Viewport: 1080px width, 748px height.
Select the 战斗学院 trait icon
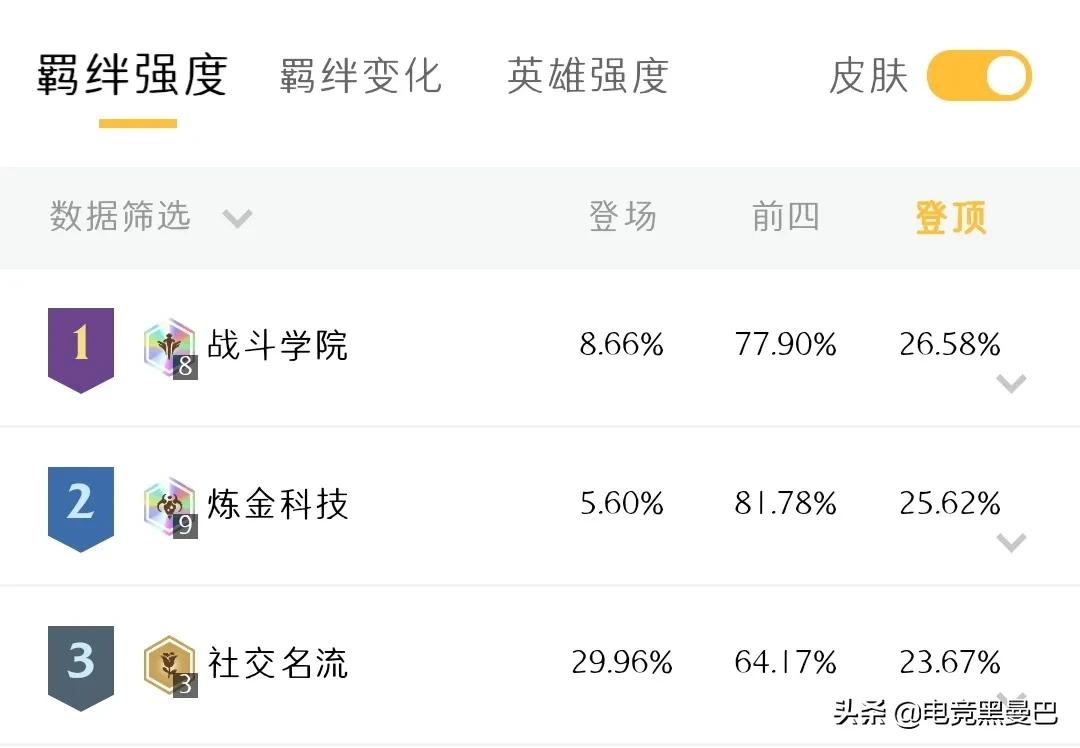(x=170, y=343)
